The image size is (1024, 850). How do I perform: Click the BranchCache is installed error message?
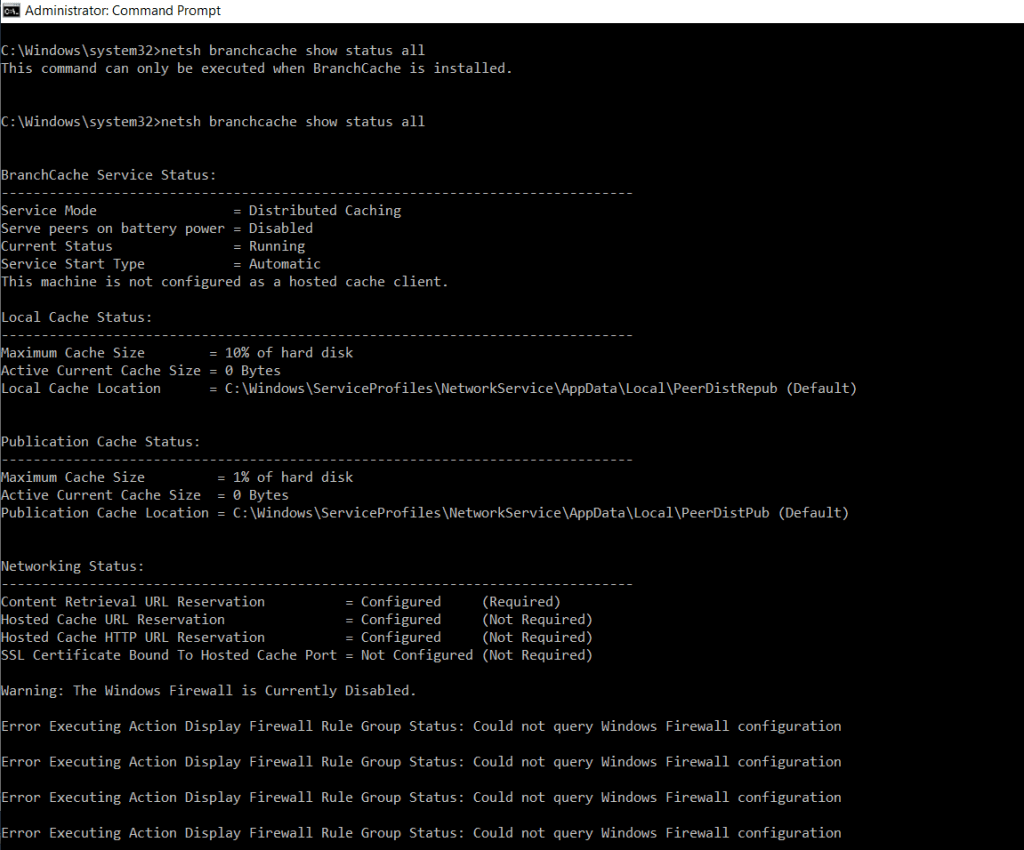click(x=255, y=67)
